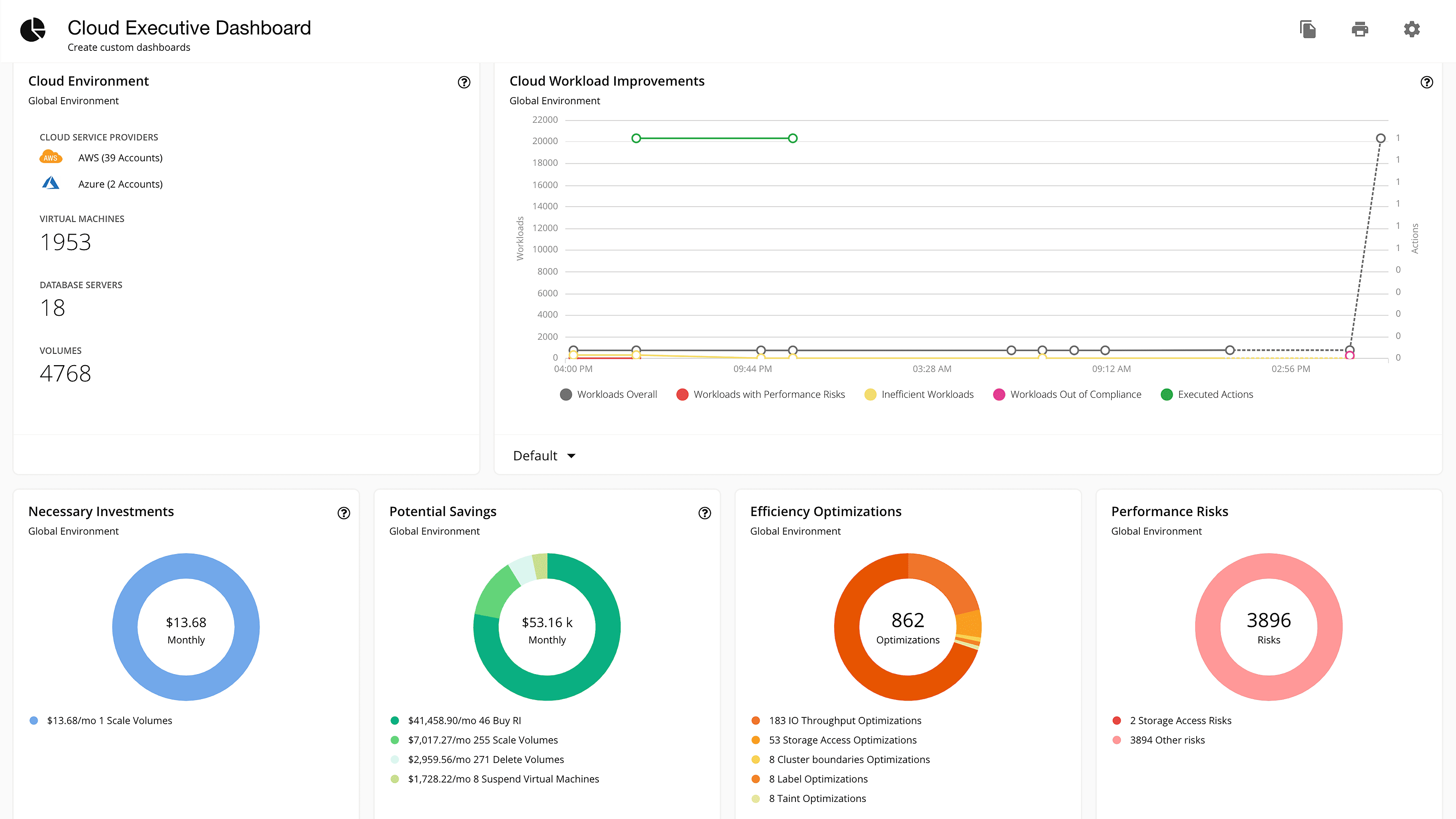The width and height of the screenshot is (1456, 819).
Task: Click the print dashboard icon
Action: [x=1360, y=29]
